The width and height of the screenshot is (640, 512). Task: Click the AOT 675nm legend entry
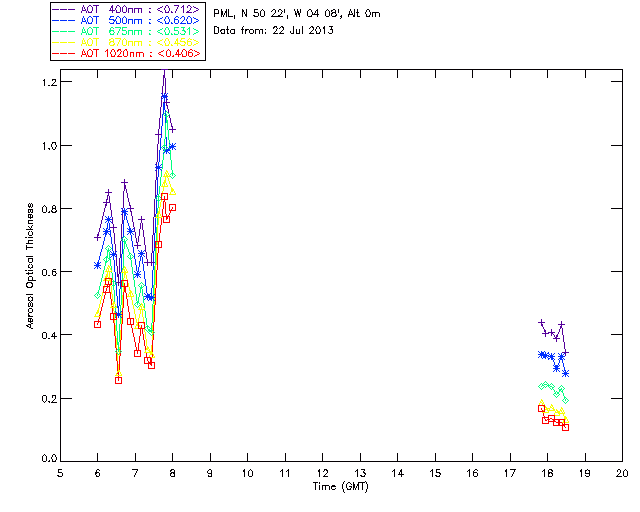click(x=127, y=31)
